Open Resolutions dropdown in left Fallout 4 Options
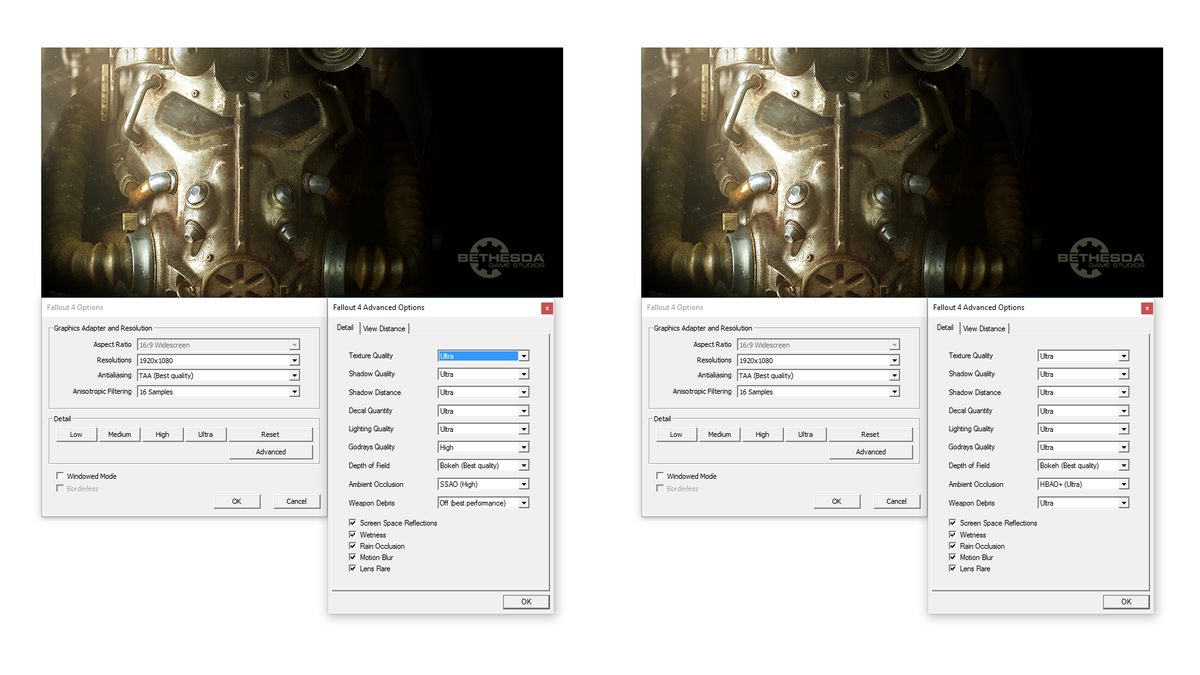1200x675 pixels. [218, 360]
